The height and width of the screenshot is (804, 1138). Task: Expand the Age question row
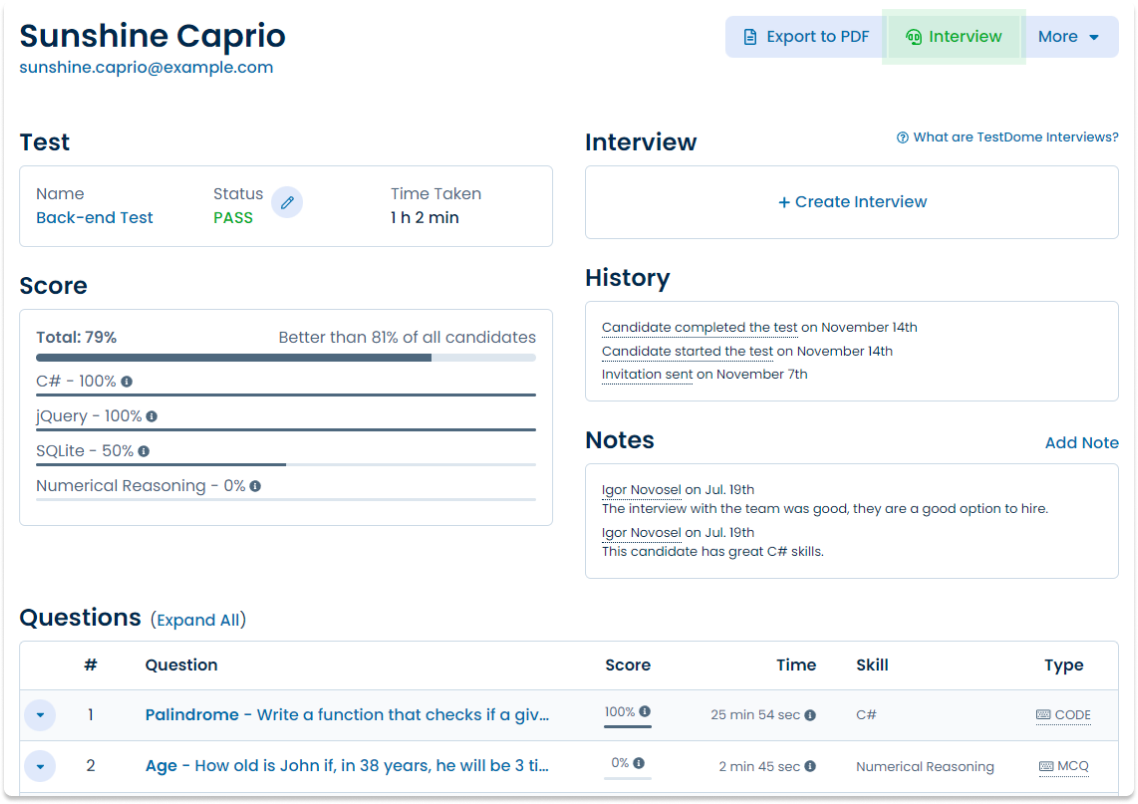click(40, 766)
